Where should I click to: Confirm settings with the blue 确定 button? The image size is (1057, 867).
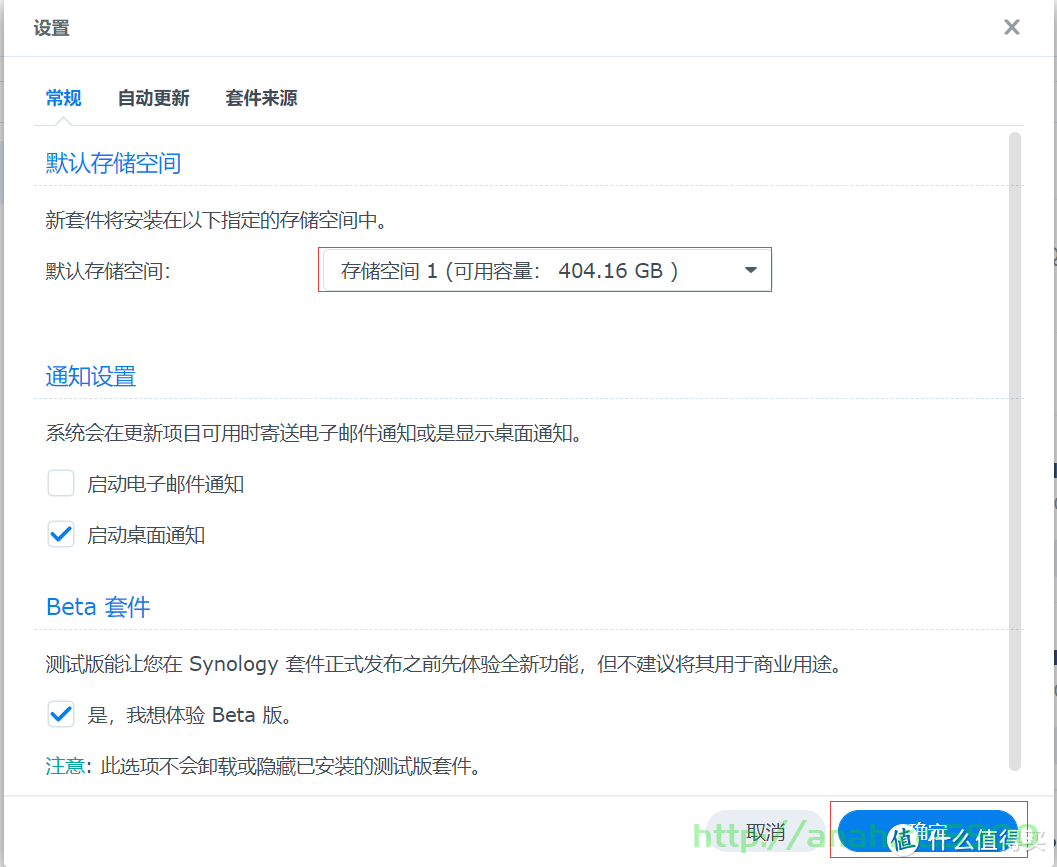(928, 831)
